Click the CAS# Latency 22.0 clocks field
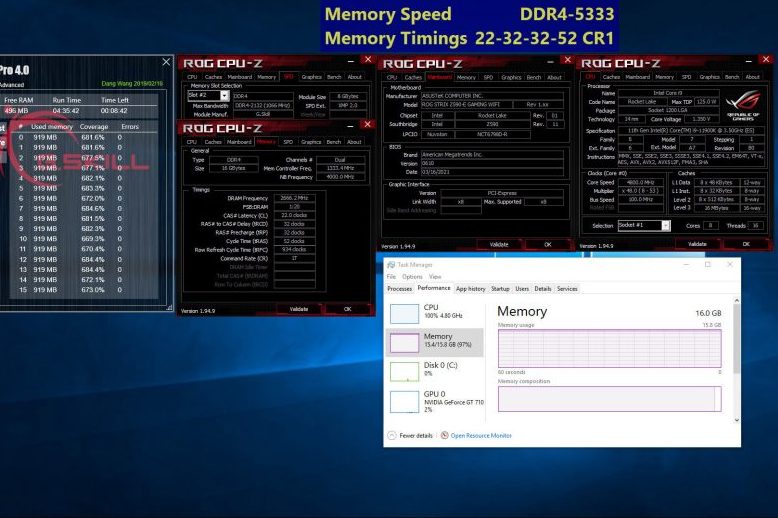778x518 pixels. tap(294, 215)
